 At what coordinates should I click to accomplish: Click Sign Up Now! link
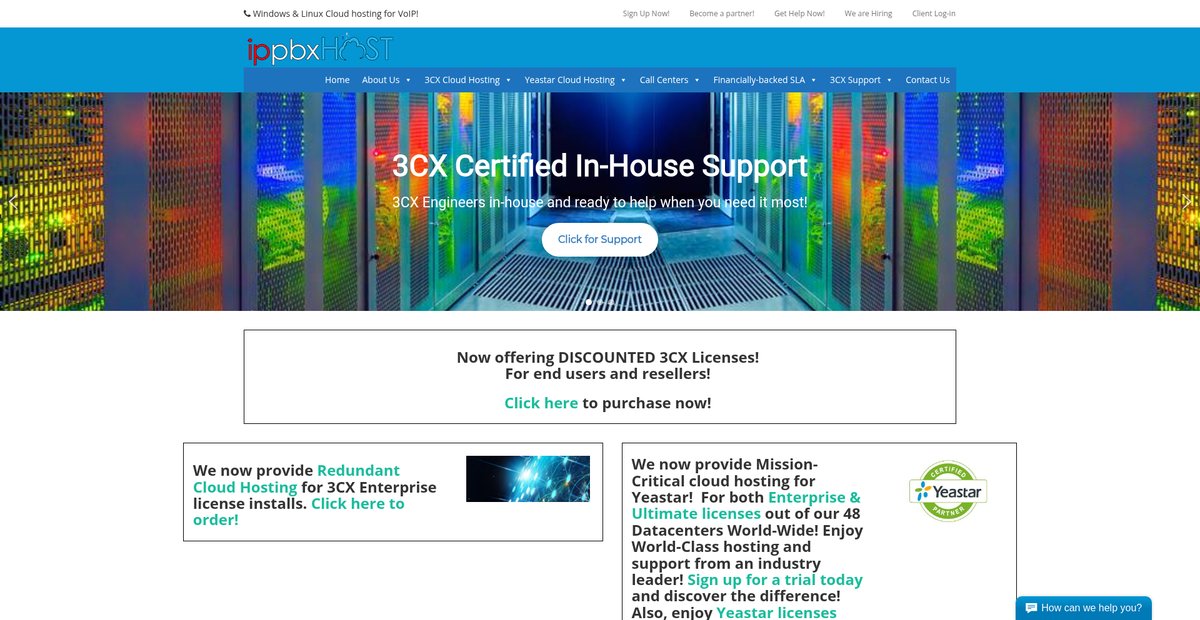[x=646, y=14]
